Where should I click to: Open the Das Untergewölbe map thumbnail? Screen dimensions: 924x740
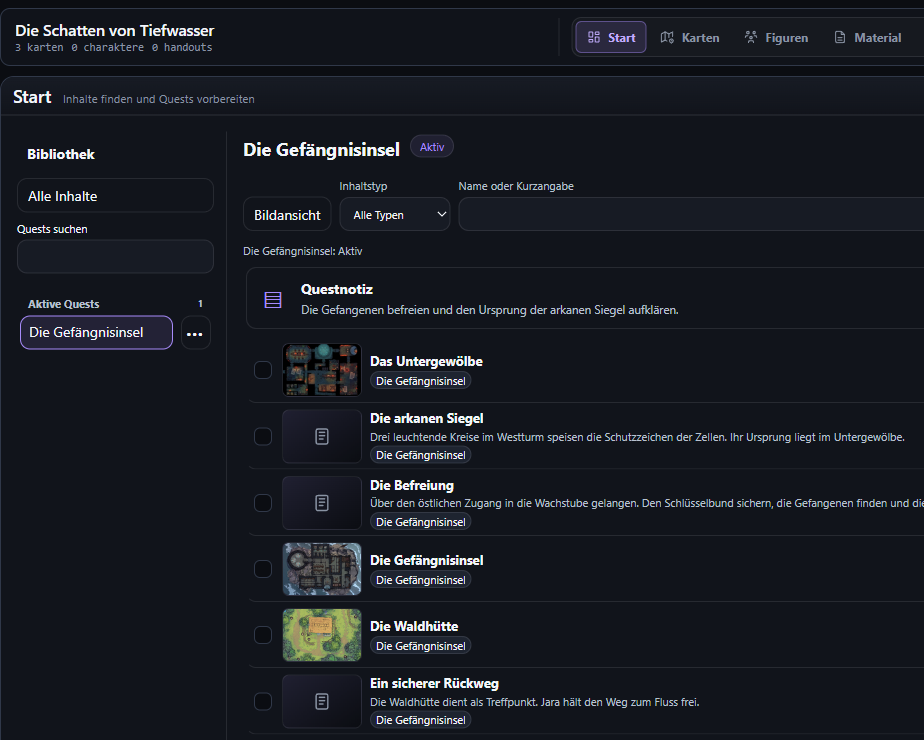pyautogui.click(x=322, y=370)
